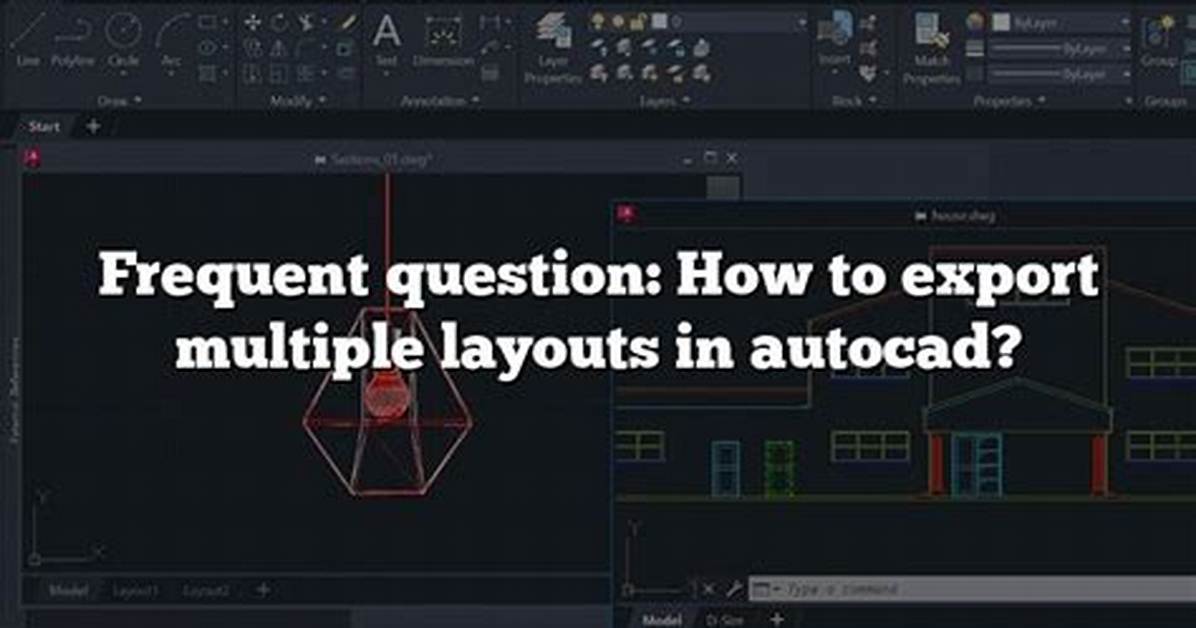Open Layer Properties manager

pyautogui.click(x=552, y=47)
